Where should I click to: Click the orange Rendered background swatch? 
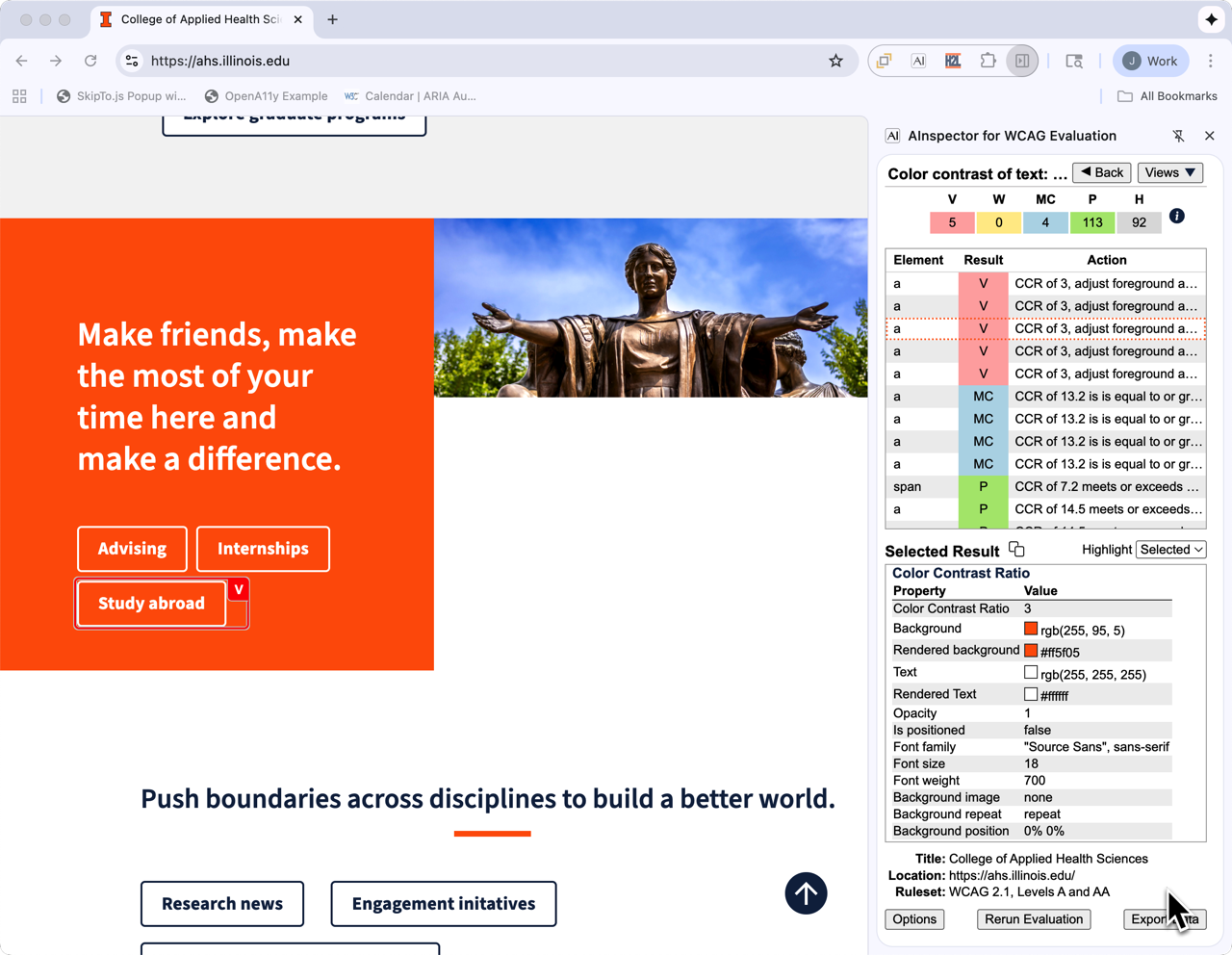click(1031, 651)
